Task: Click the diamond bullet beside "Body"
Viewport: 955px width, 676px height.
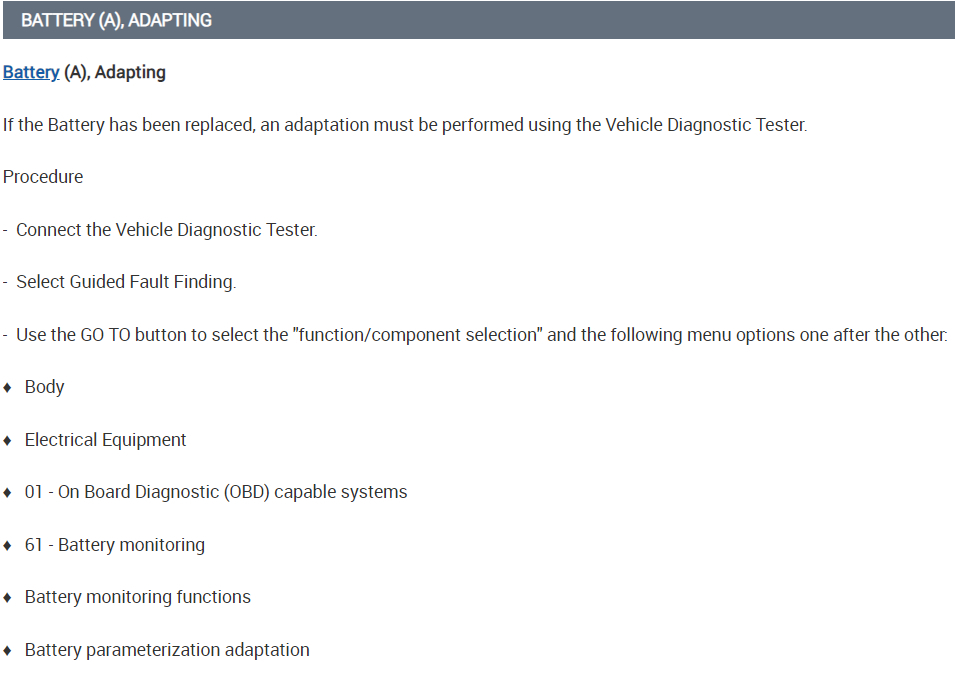Action: 8,387
